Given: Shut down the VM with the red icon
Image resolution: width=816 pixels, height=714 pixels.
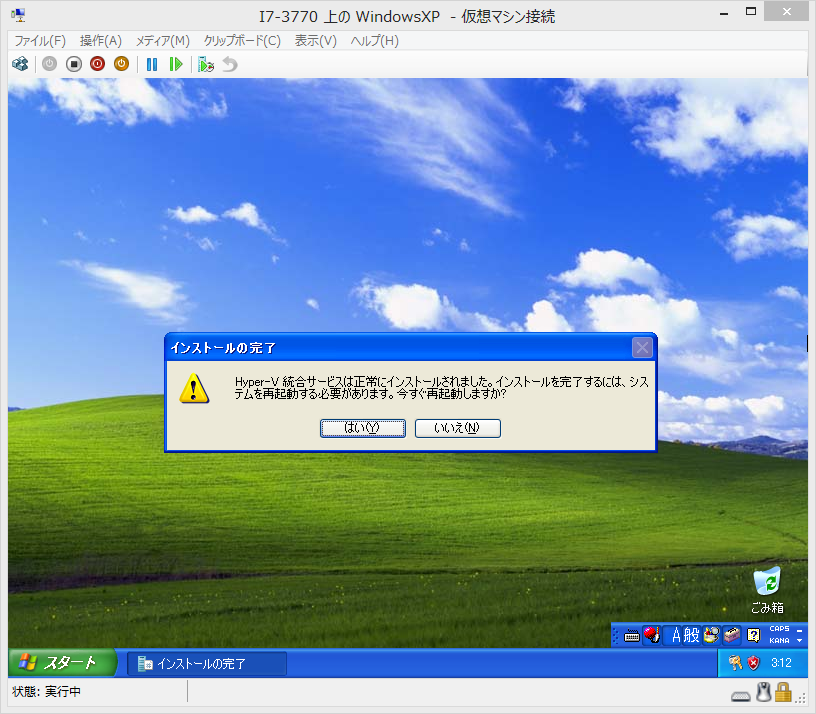Looking at the screenshot, I should 97,64.
